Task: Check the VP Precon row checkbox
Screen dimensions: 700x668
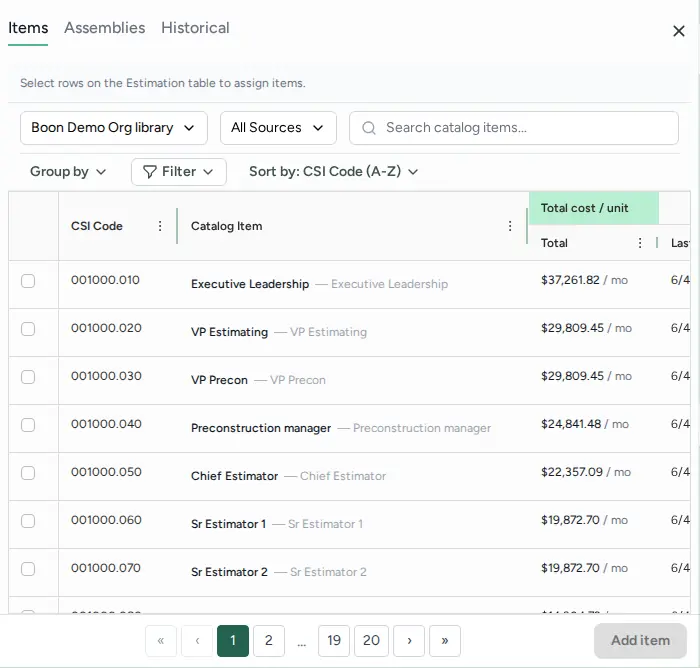Action: click(28, 377)
